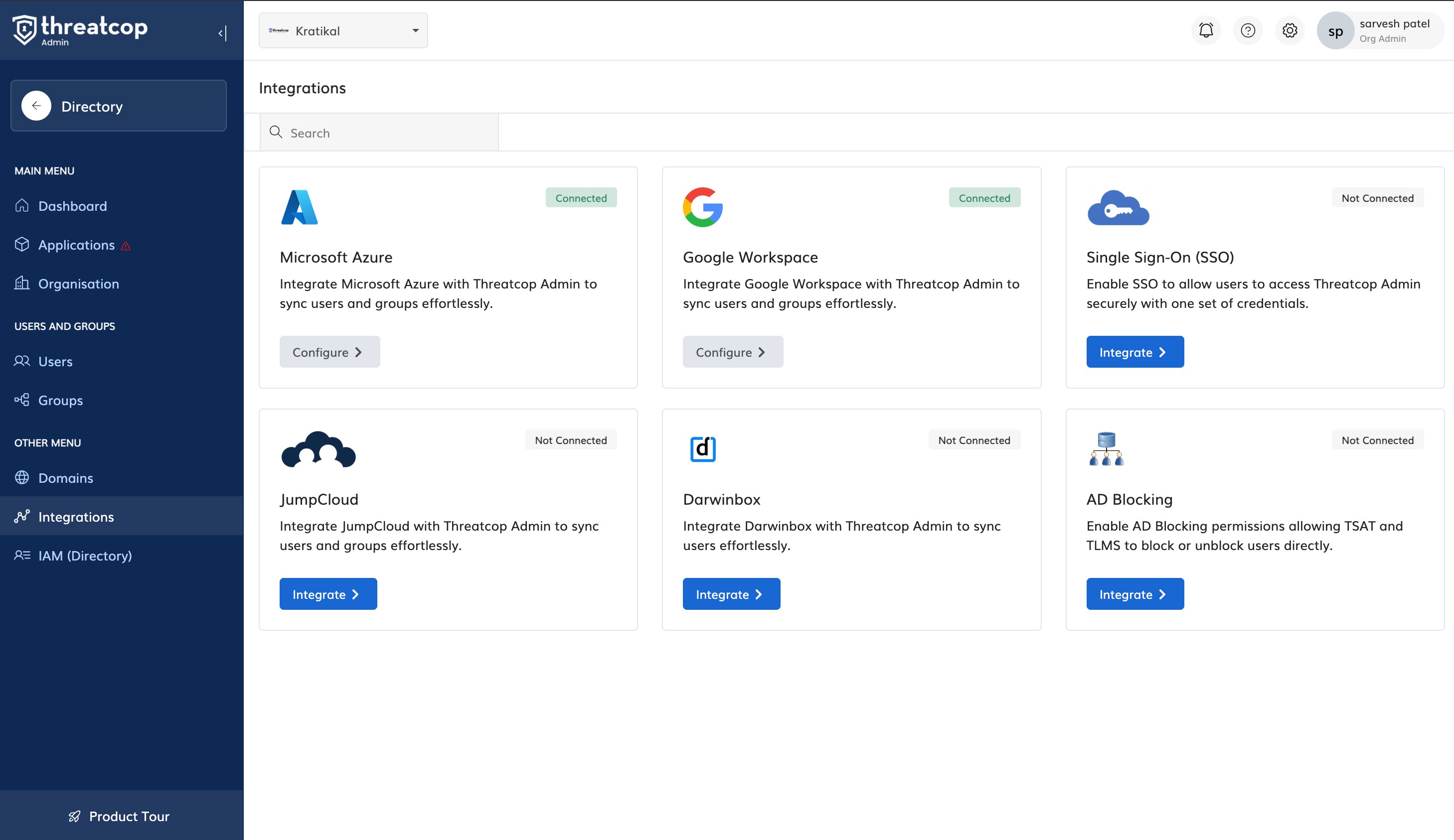Click the Connected badge on Microsoft Azure
Viewport: 1454px width, 840px height.
click(581, 198)
